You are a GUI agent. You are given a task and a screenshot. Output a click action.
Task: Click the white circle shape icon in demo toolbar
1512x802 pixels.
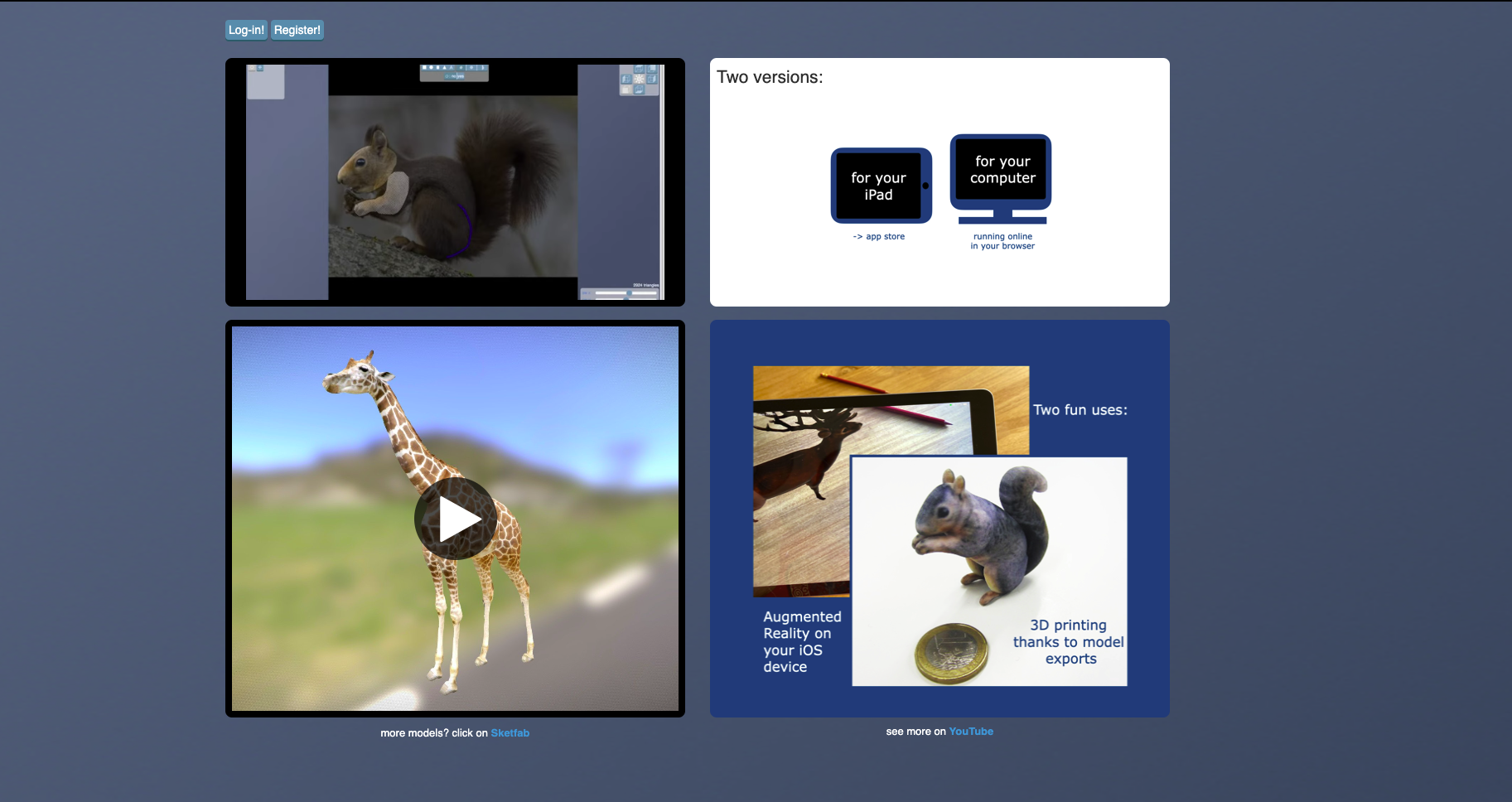click(x=432, y=67)
